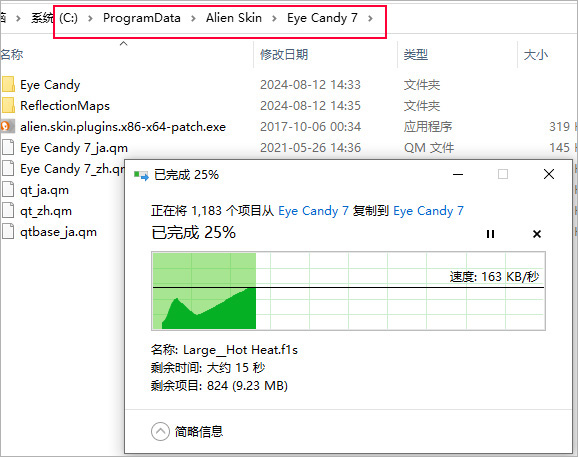Click the 应用程序 type cell
This screenshot has width=578, height=457.
(x=428, y=127)
